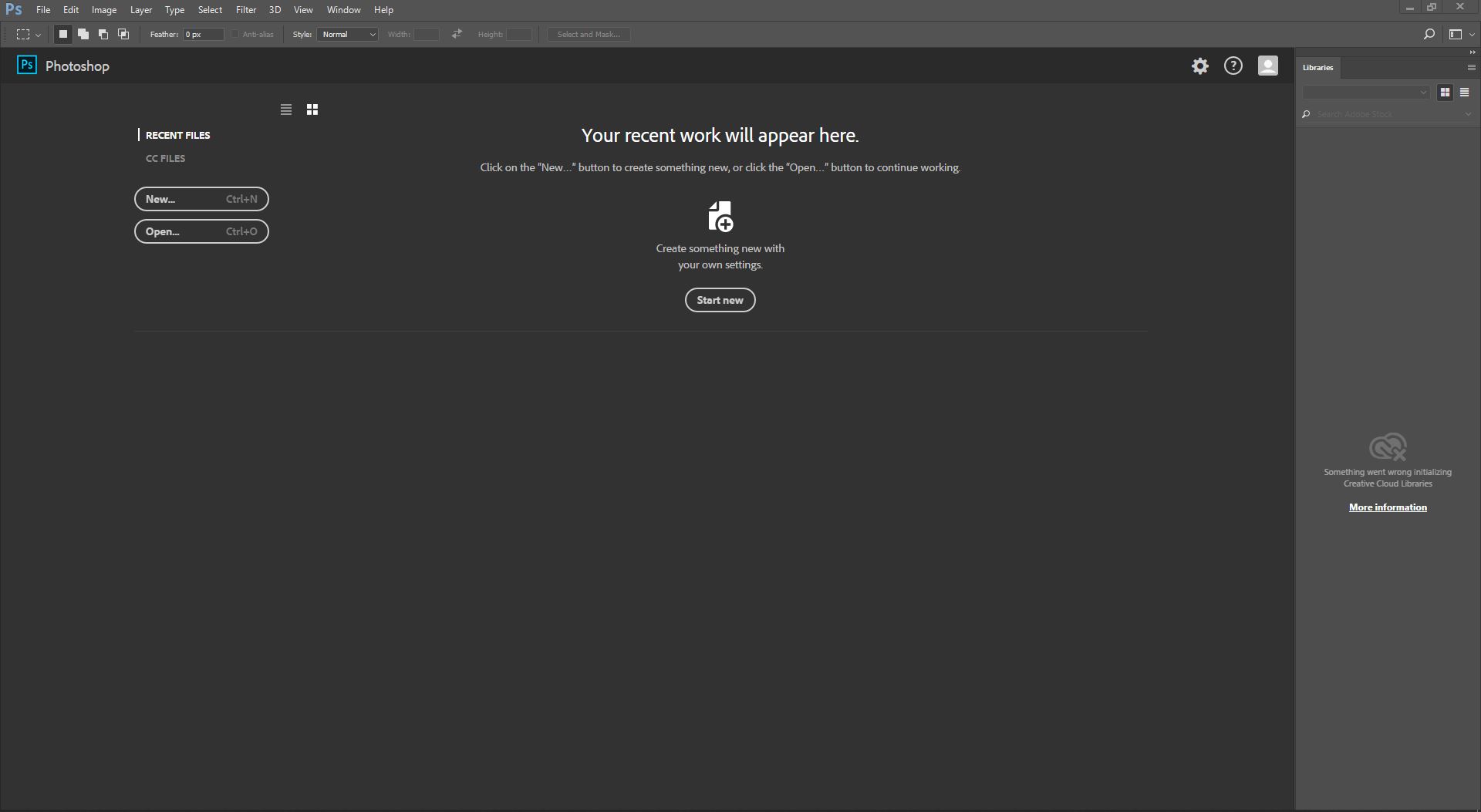This screenshot has height=812, width=1481.
Task: Open the workspace switcher dropdown
Action: click(1461, 34)
